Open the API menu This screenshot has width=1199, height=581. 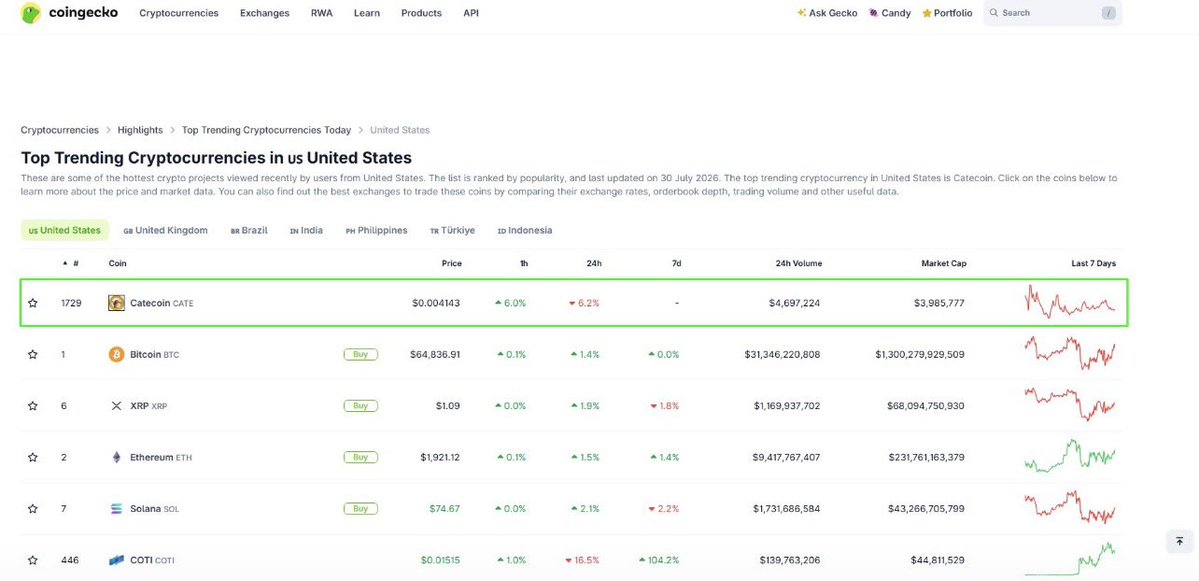[x=471, y=13]
